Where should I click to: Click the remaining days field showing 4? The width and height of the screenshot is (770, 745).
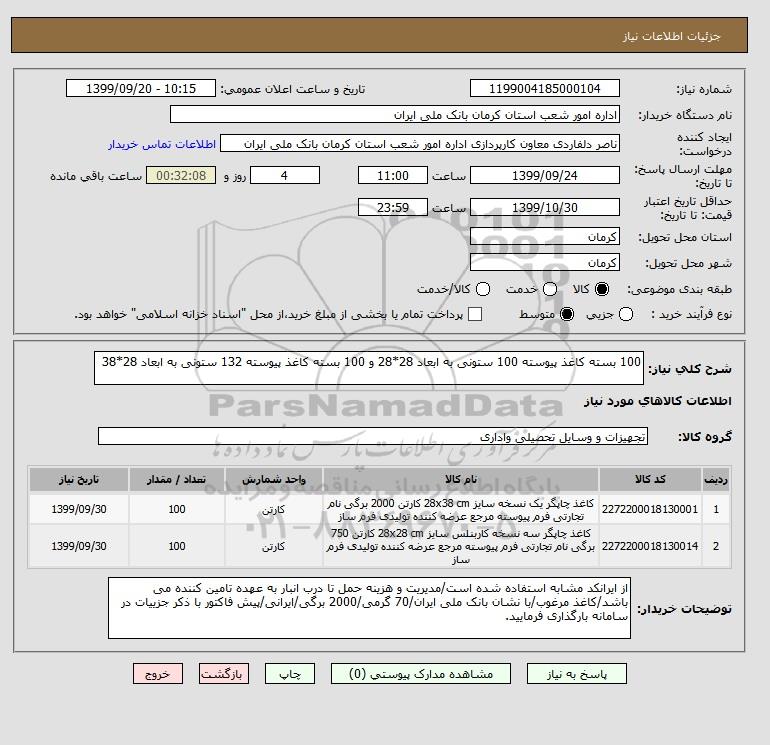pos(285,175)
